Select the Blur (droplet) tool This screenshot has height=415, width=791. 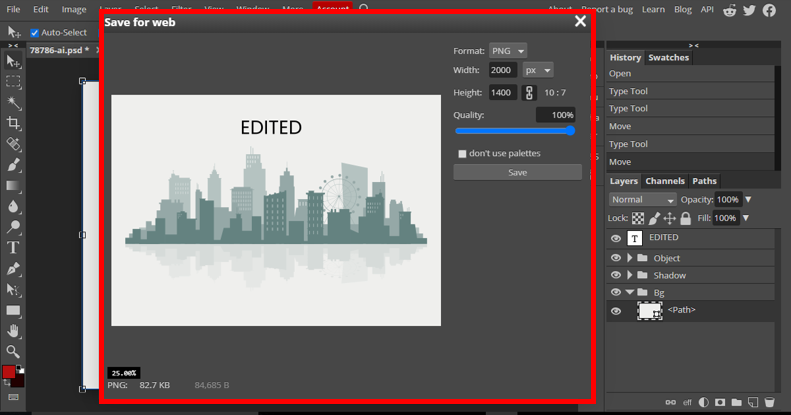coord(13,206)
